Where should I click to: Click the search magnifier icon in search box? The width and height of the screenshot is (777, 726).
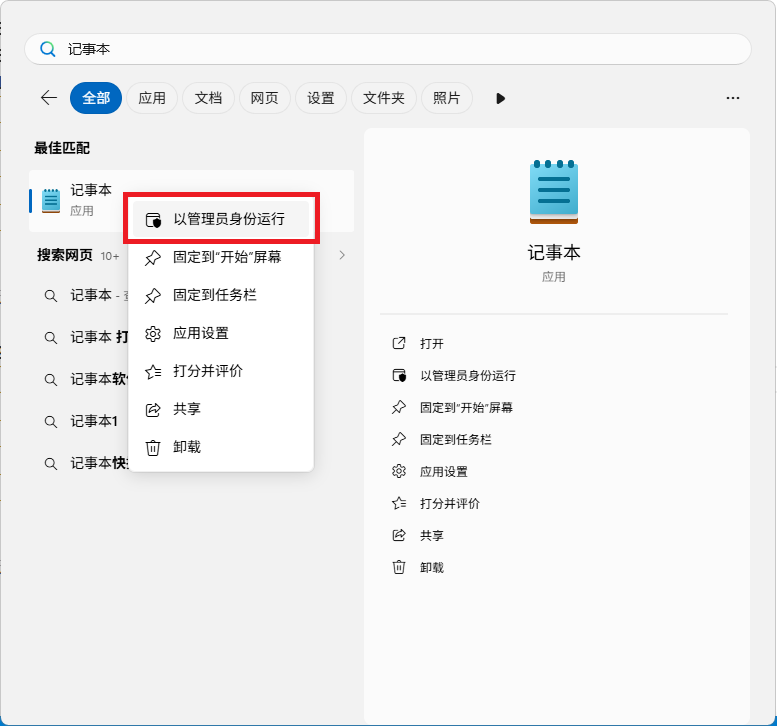point(48,49)
